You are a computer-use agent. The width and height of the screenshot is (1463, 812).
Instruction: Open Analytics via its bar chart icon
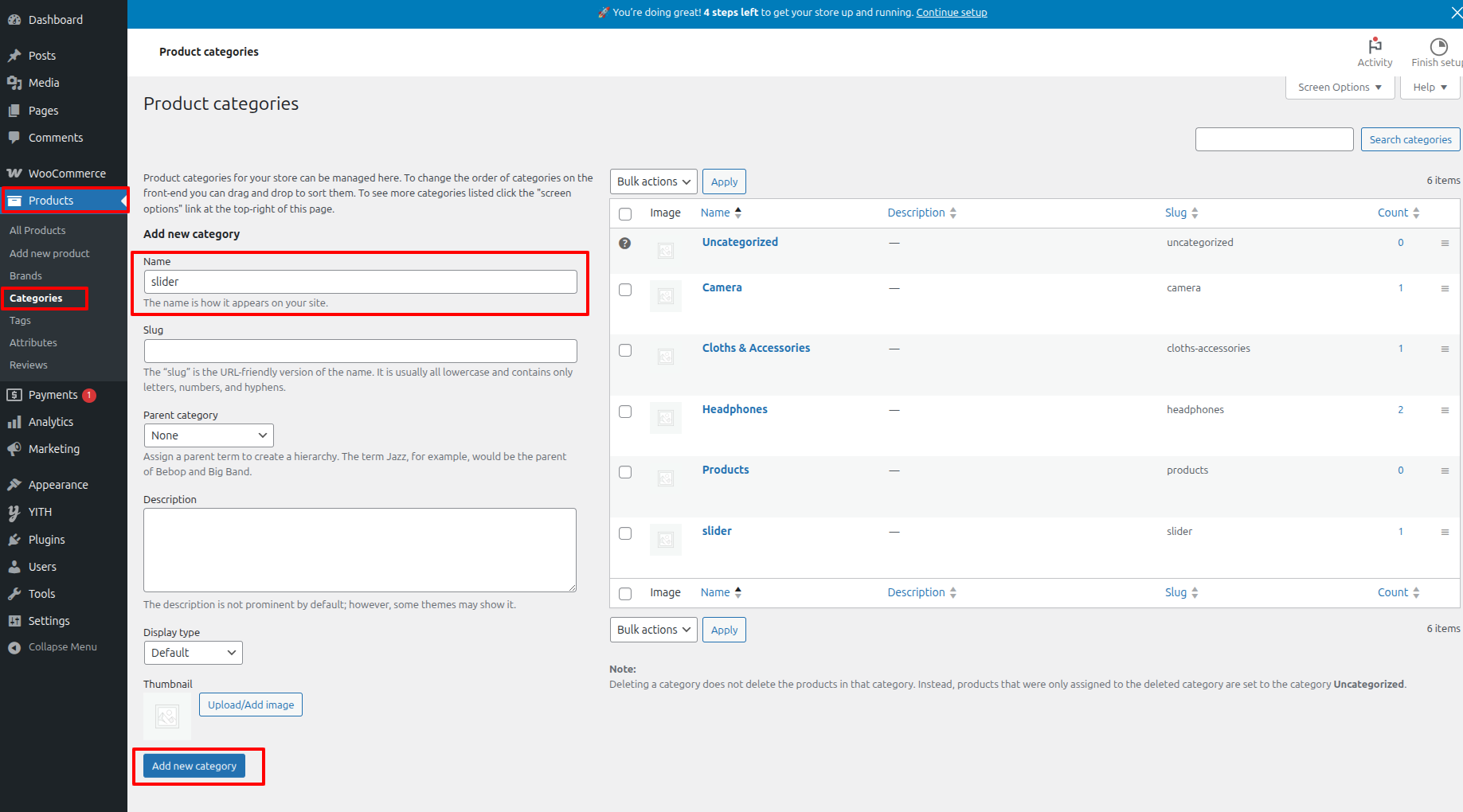[14, 422]
